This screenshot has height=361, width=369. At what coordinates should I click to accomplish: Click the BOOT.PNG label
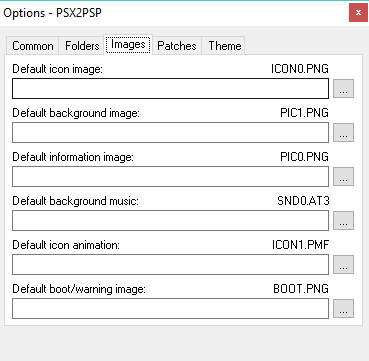click(301, 289)
